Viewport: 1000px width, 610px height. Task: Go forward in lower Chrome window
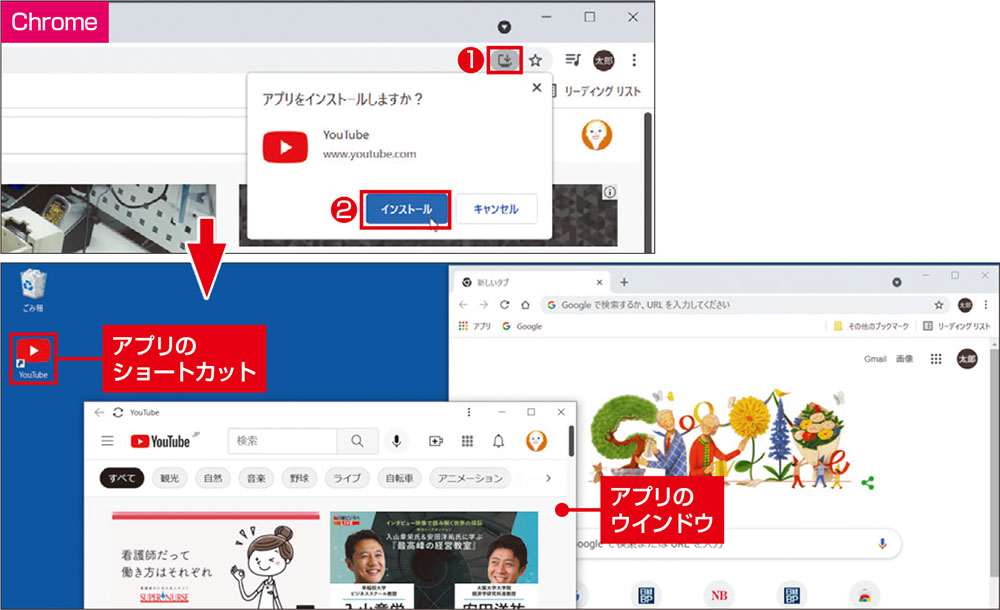pyautogui.click(x=484, y=304)
